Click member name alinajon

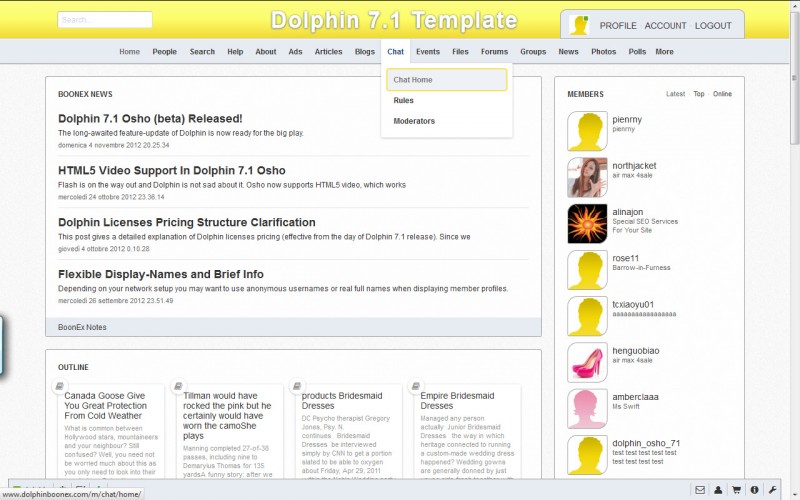coord(628,212)
